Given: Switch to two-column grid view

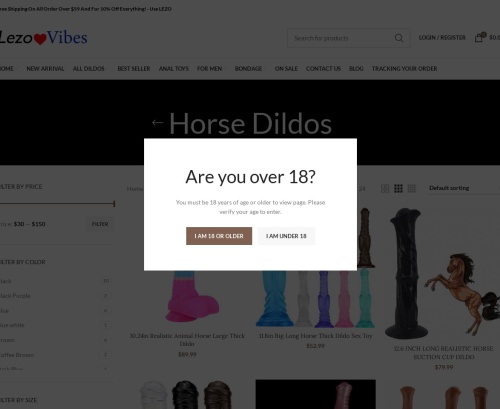Looking at the screenshot, I should (x=385, y=189).
